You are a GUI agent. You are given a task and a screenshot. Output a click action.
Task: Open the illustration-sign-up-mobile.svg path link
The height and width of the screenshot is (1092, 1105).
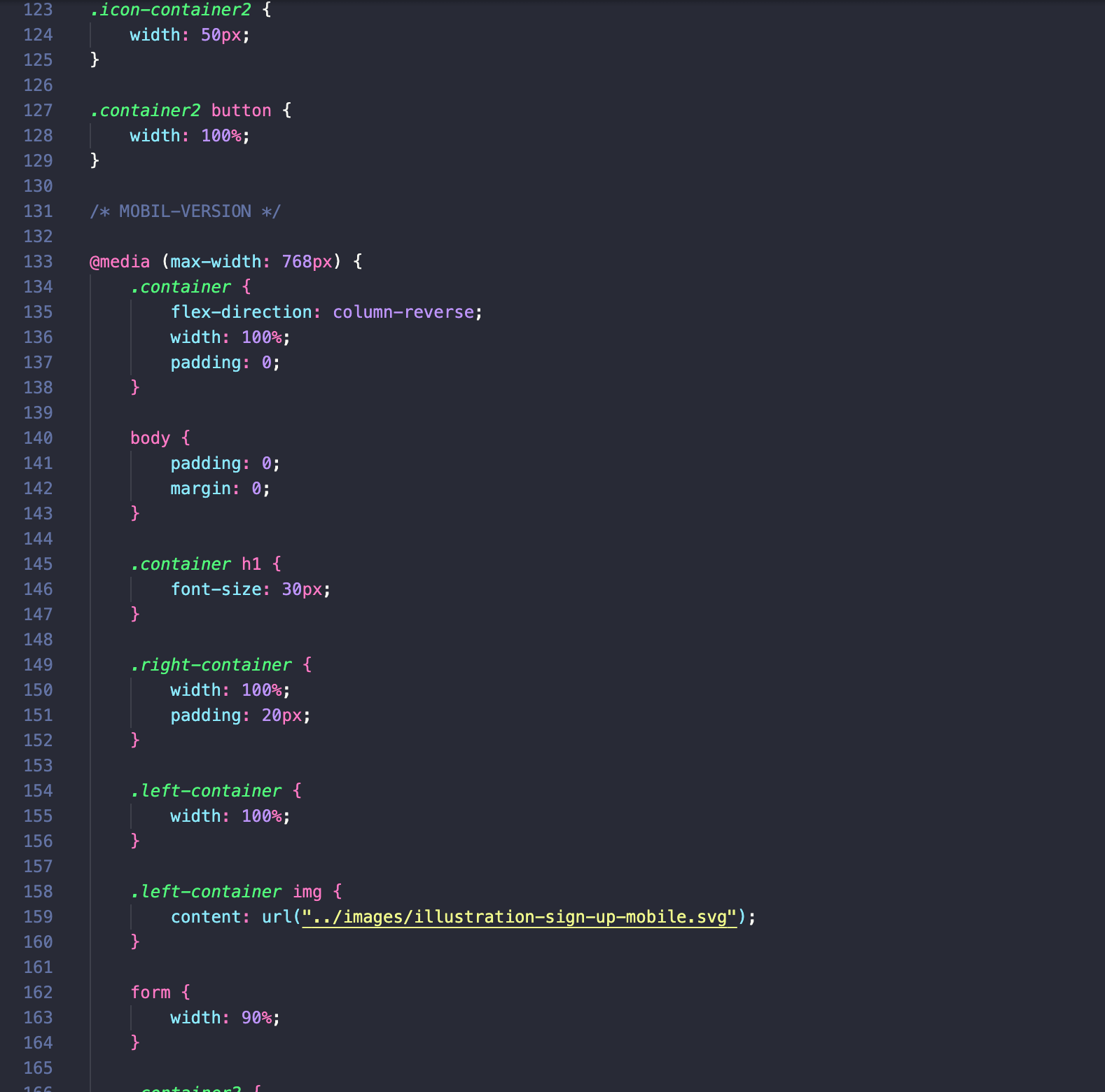(x=519, y=917)
